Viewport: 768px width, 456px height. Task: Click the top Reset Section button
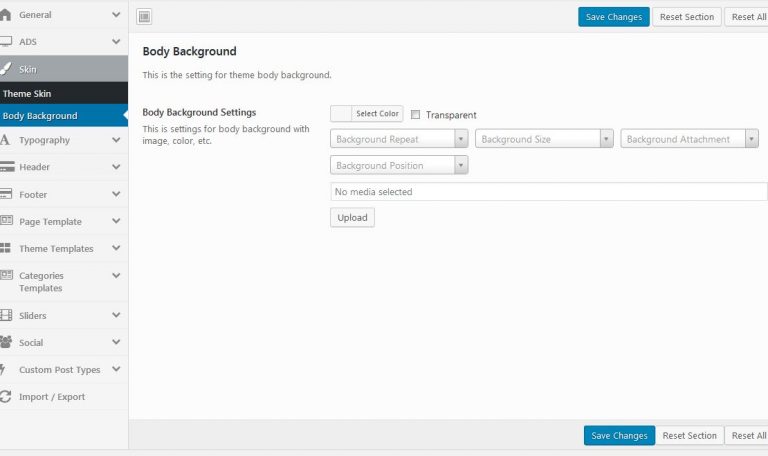[687, 17]
